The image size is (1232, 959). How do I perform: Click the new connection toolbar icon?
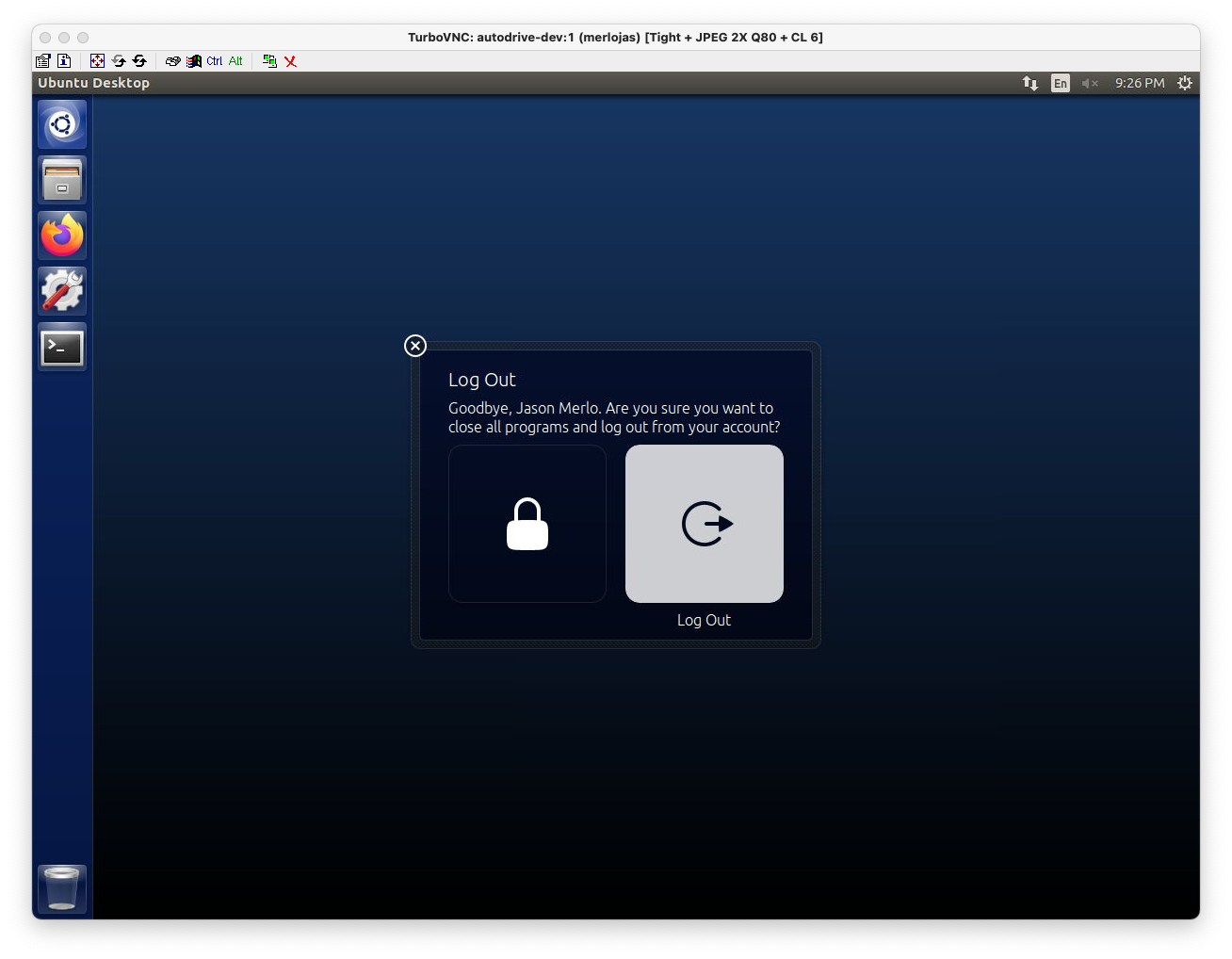(x=269, y=61)
